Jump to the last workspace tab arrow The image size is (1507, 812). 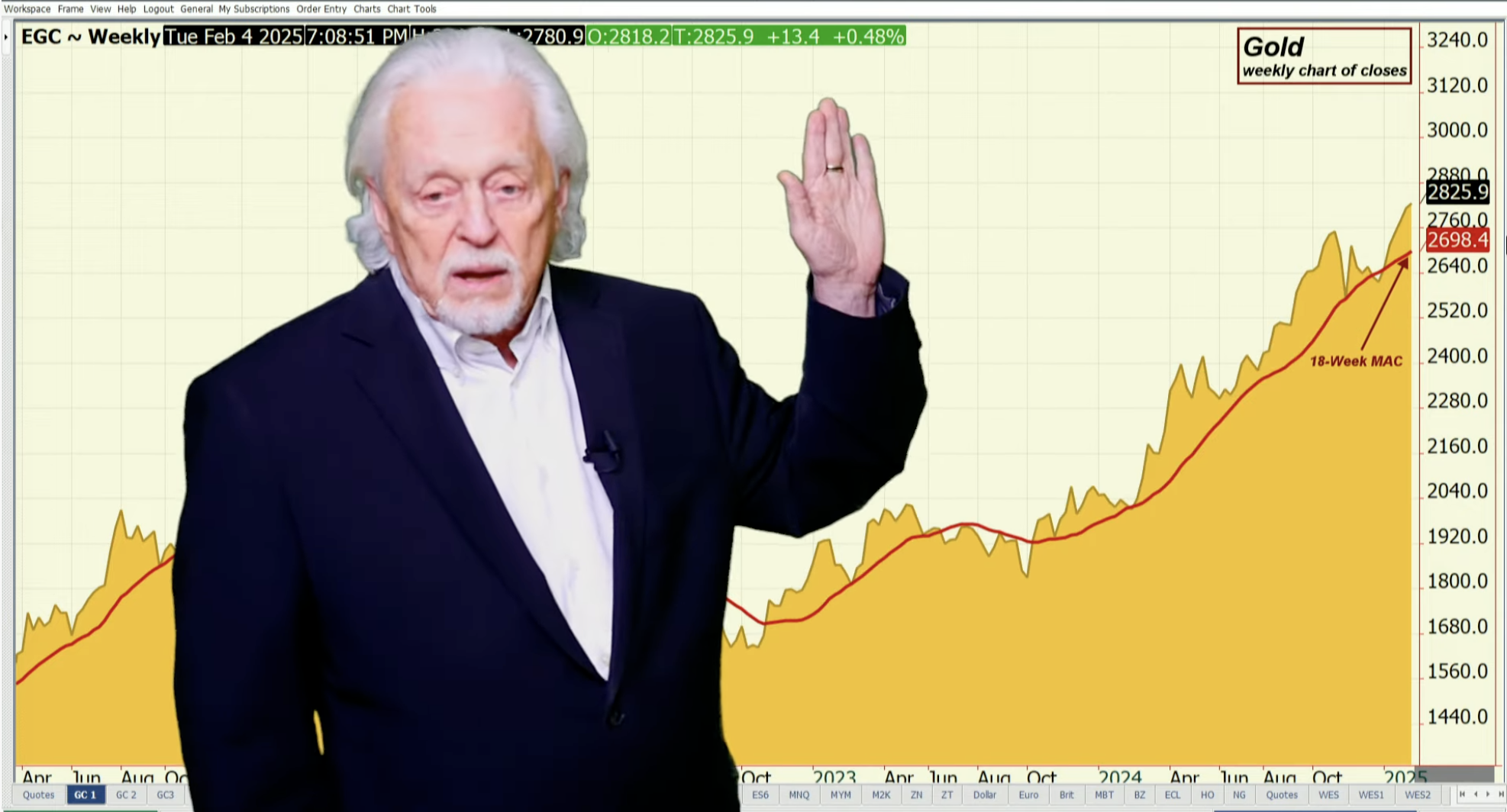point(1501,794)
